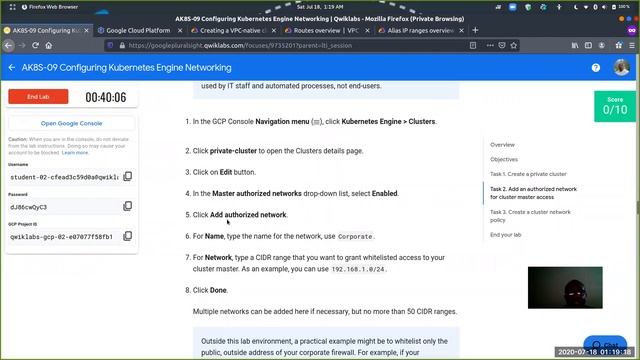The height and width of the screenshot is (360, 640).
Task: Click the End Lab button
Action: pyautogui.click(x=38, y=97)
